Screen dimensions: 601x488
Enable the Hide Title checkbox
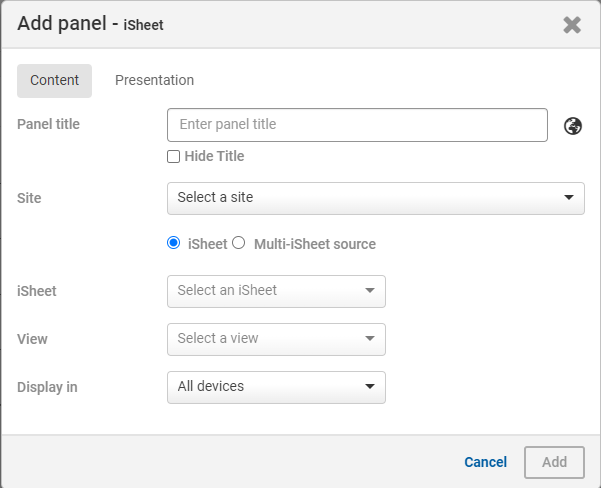point(174,157)
